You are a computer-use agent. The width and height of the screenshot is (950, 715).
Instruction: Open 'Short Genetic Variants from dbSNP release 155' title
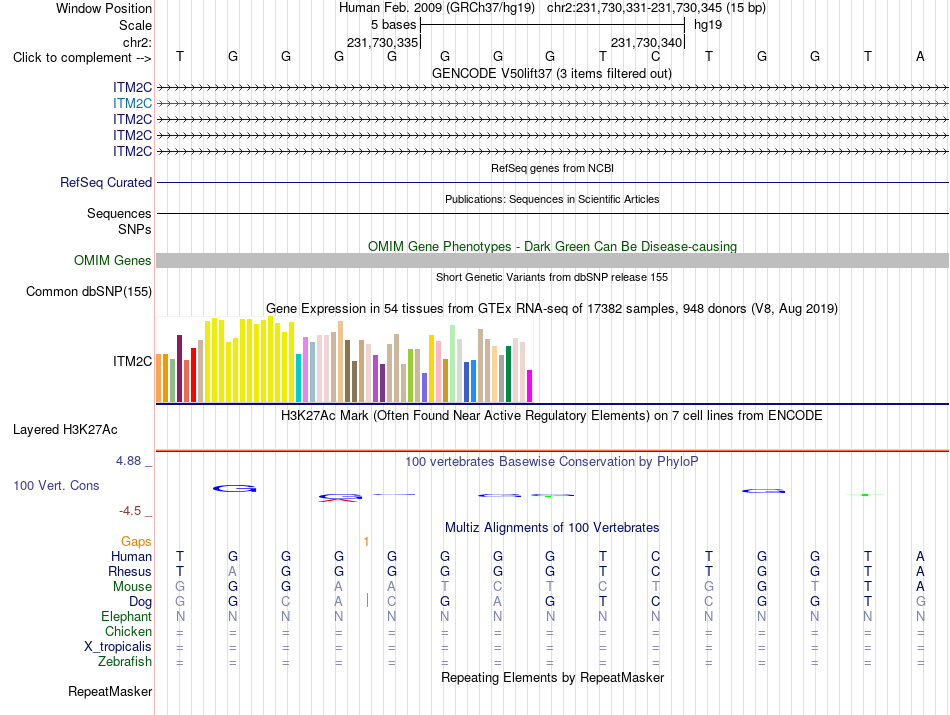tap(552, 277)
